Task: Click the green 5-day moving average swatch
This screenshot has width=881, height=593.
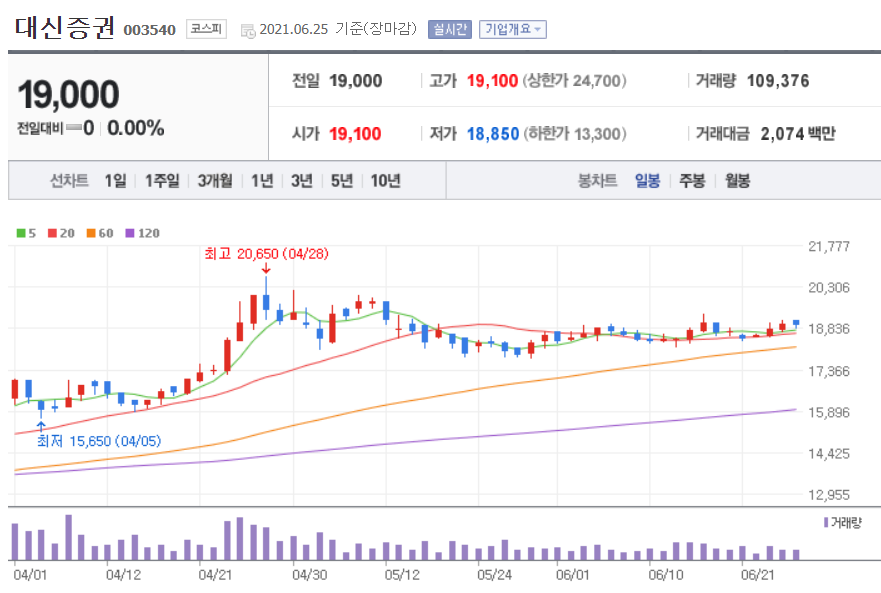Action: pyautogui.click(x=21, y=233)
